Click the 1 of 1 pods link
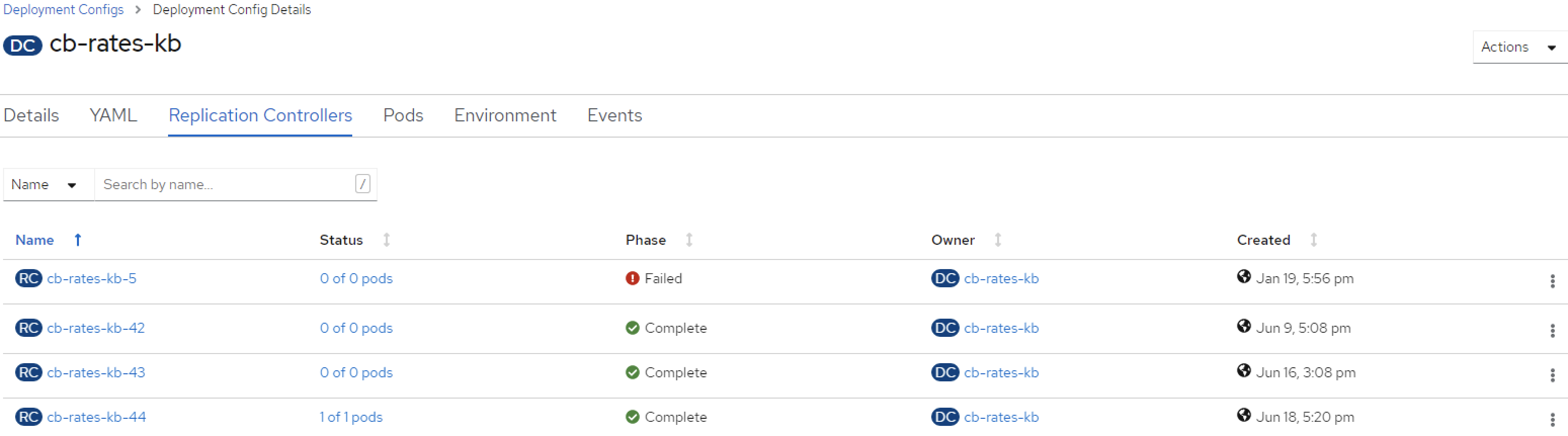Viewport: 1568px width, 436px height. [351, 417]
